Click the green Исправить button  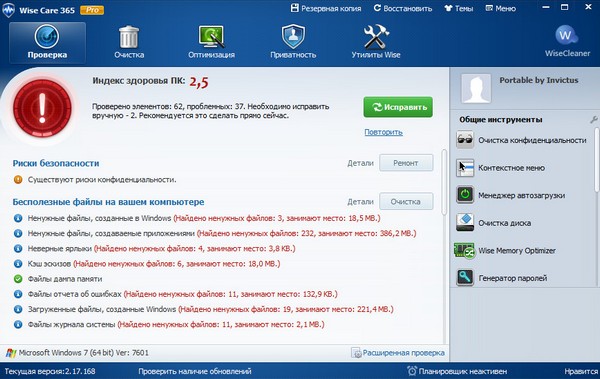(x=398, y=107)
